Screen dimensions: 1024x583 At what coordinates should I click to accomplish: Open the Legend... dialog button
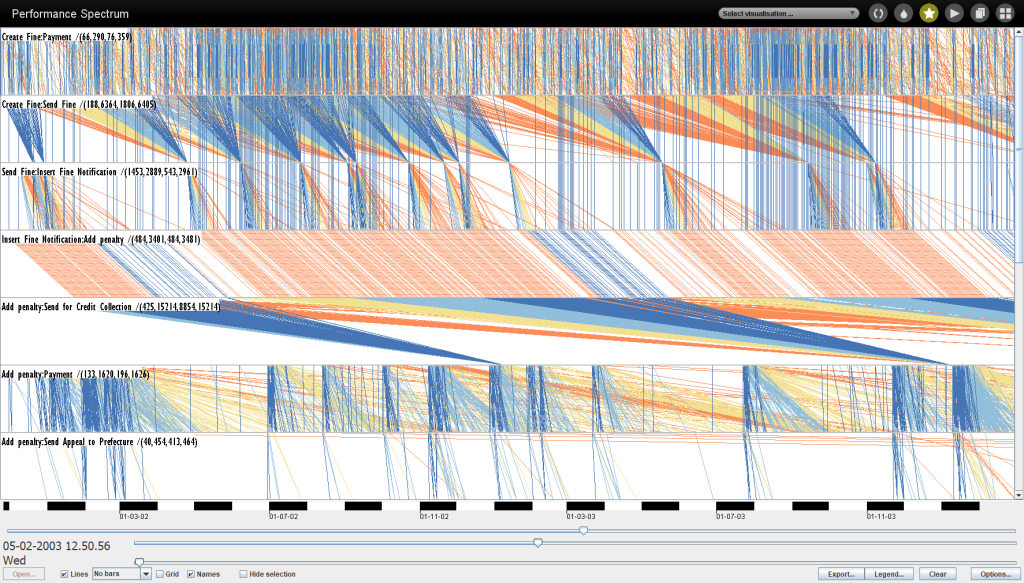click(x=892, y=574)
